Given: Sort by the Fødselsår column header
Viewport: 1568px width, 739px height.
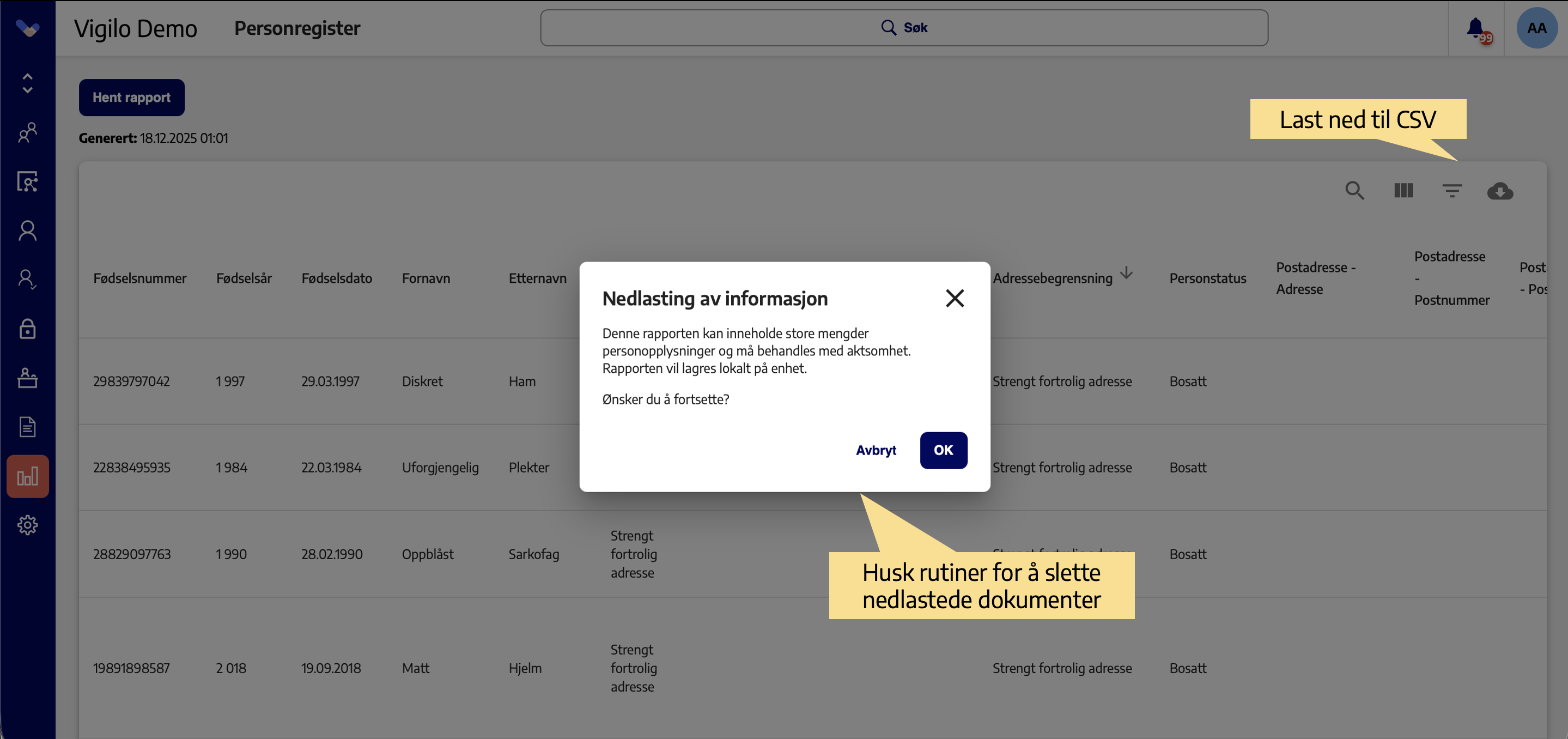Looking at the screenshot, I should click(244, 278).
